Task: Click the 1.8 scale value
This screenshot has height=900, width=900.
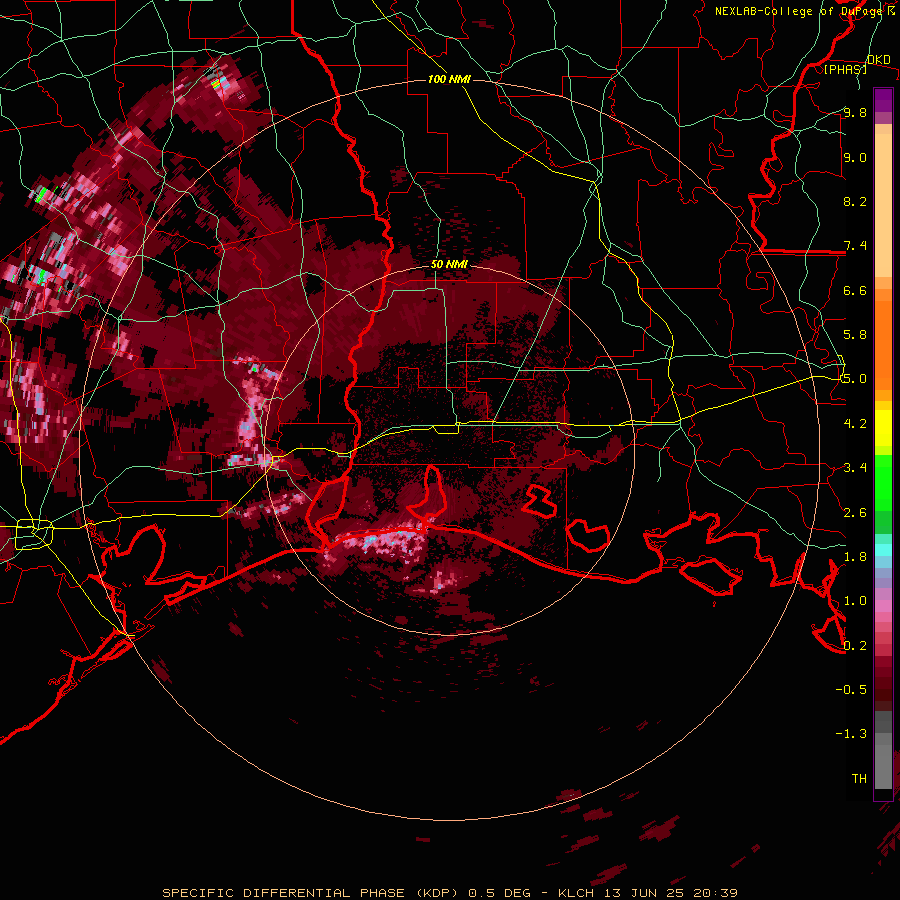Action: pos(855,556)
